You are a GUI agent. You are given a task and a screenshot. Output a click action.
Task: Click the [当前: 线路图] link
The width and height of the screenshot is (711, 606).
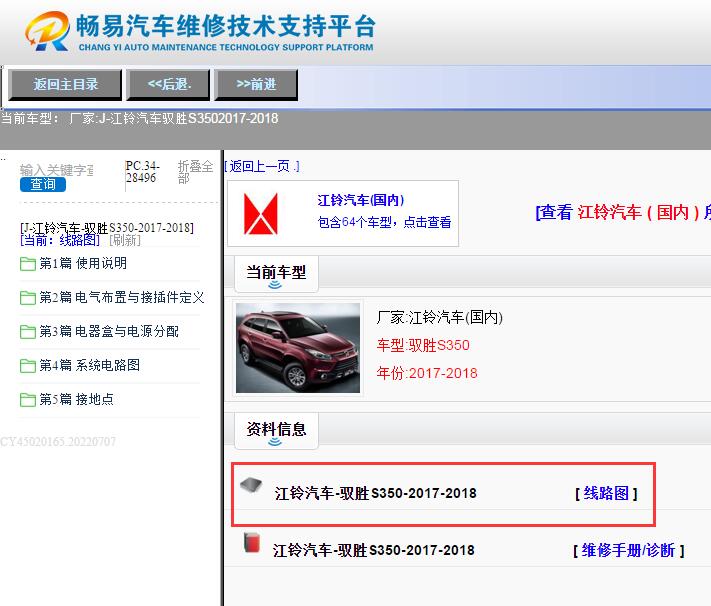pos(60,240)
